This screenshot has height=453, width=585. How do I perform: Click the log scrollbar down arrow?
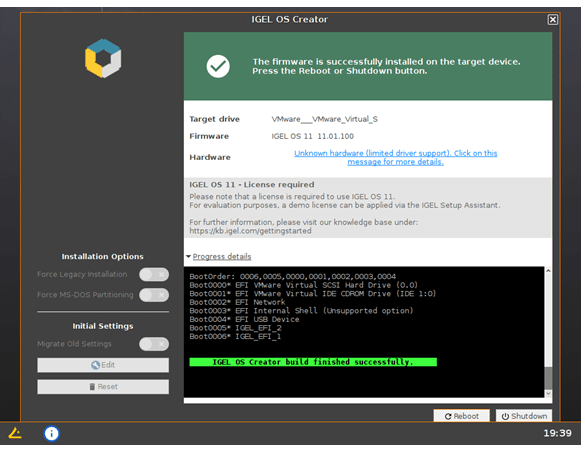coord(548,393)
